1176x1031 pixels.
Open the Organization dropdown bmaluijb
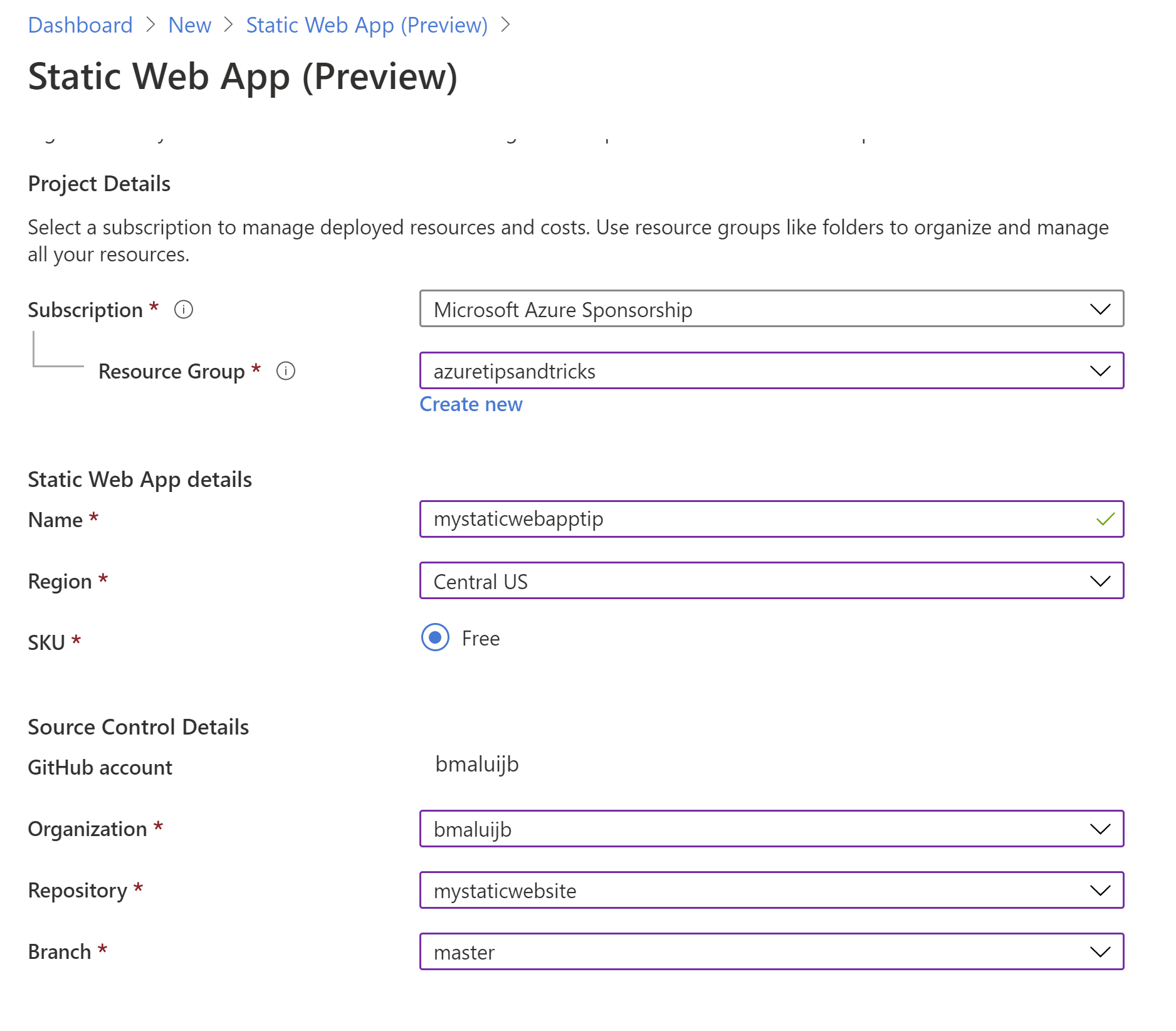772,829
